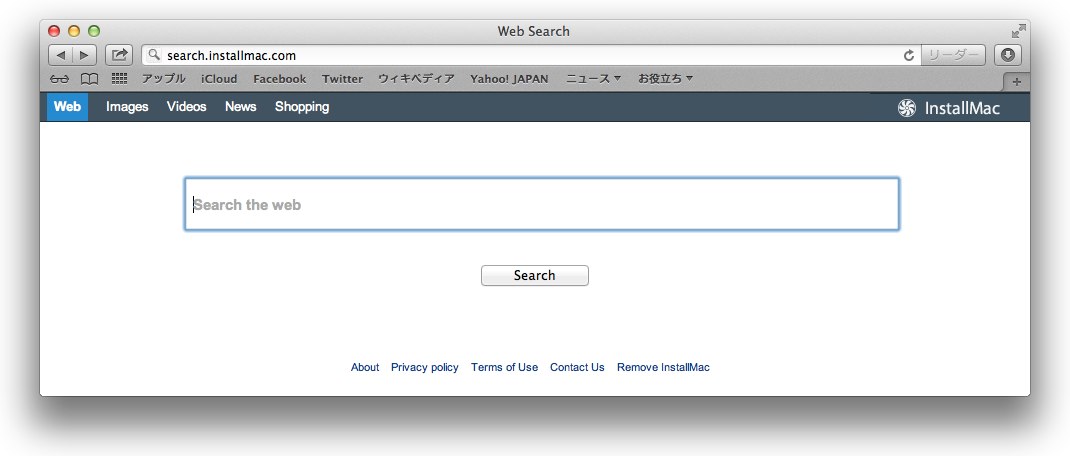
Task: Open the Contact Us link
Action: click(x=577, y=367)
